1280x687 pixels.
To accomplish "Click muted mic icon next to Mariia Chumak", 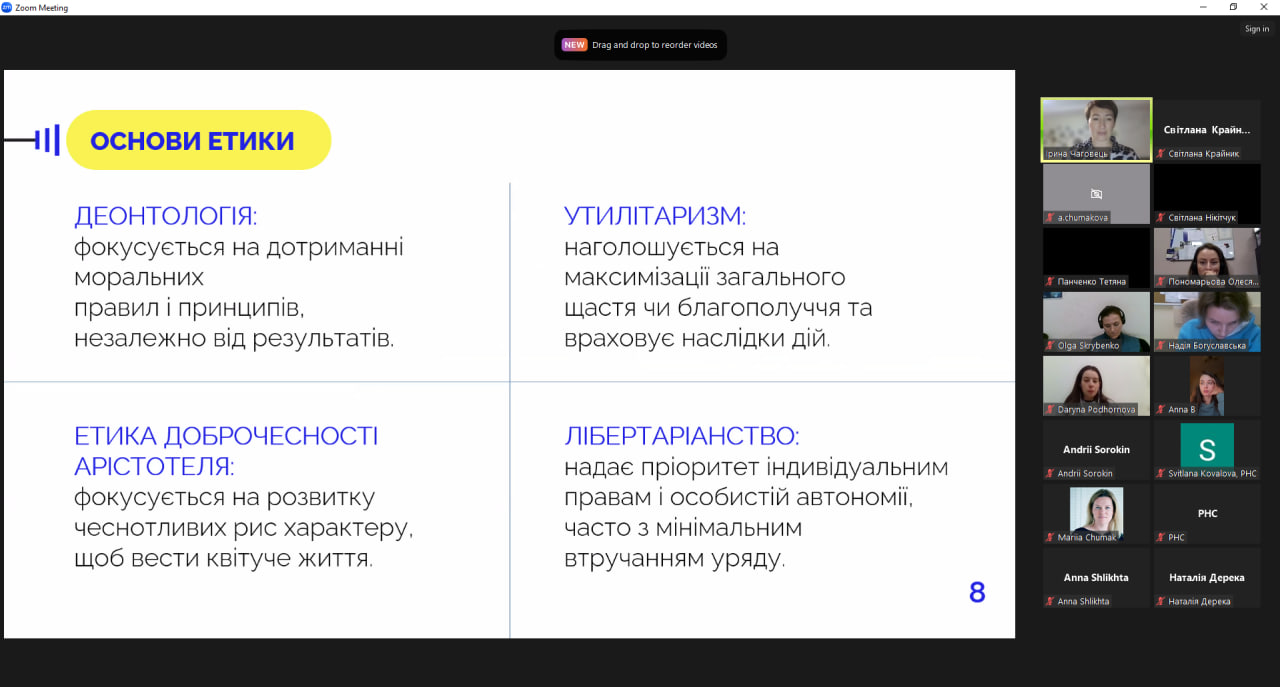I will click(1051, 538).
